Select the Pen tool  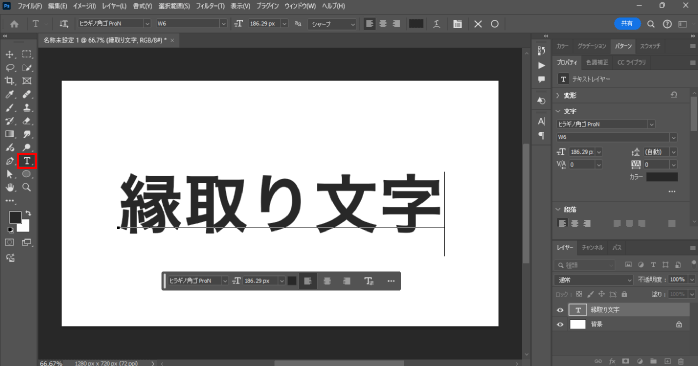pyautogui.click(x=9, y=161)
